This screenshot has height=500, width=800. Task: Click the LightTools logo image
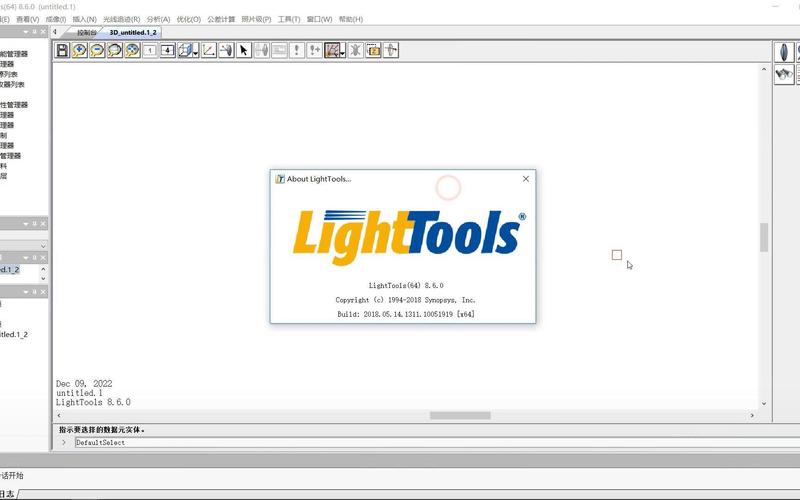coord(409,237)
